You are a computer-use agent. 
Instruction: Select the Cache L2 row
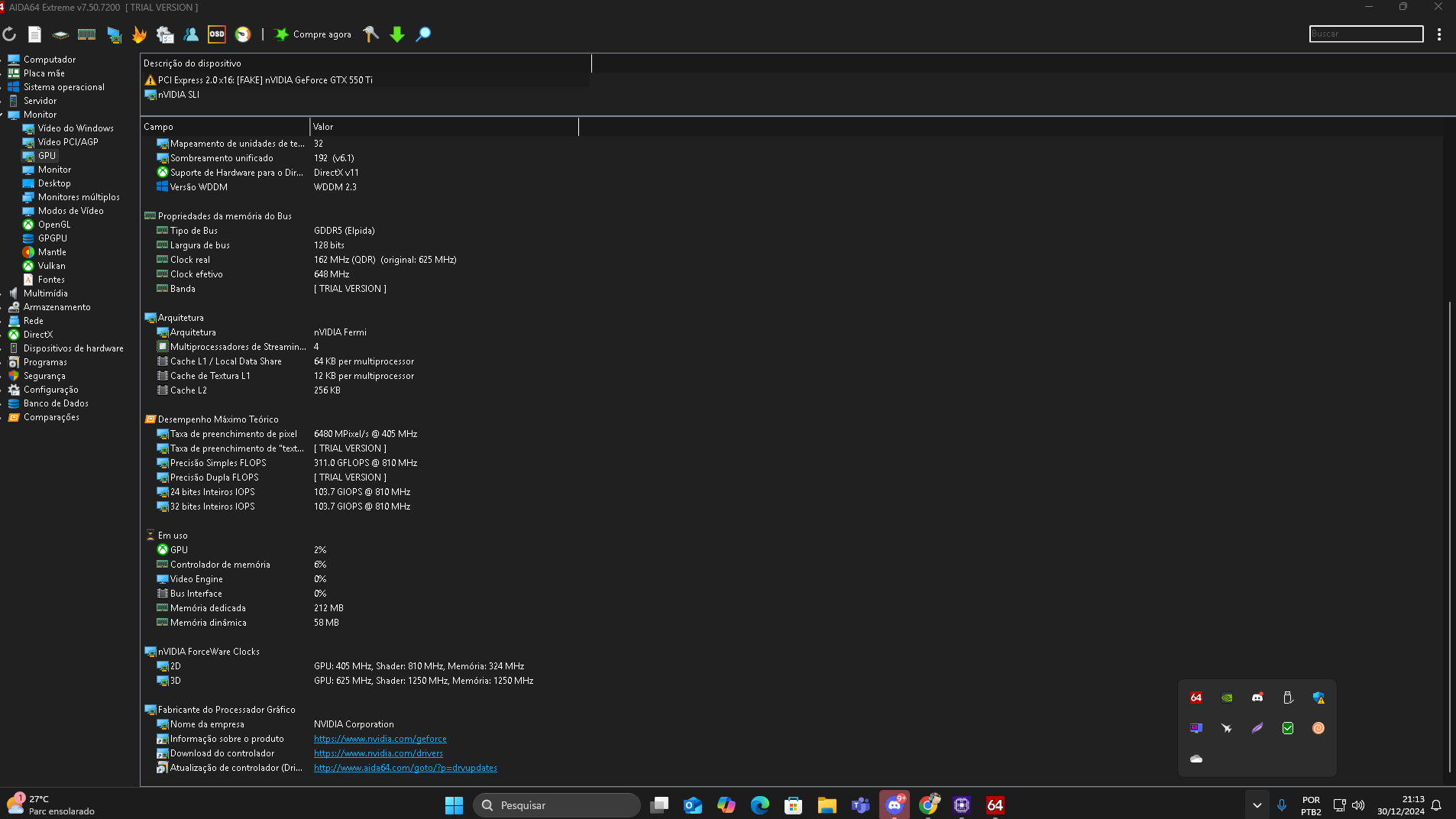point(248,390)
